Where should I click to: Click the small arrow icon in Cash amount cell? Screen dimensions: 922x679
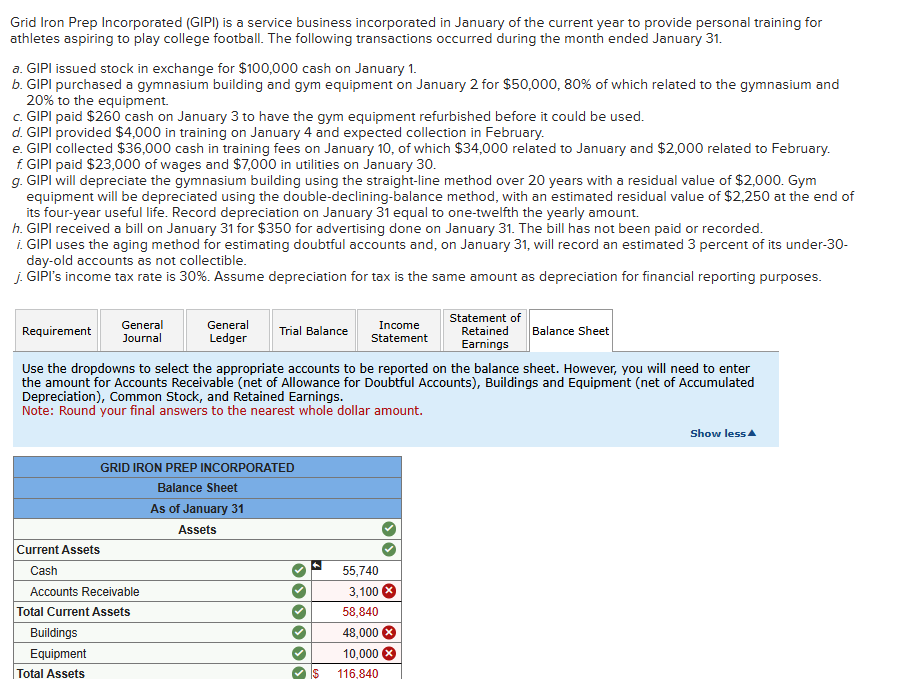(x=316, y=565)
